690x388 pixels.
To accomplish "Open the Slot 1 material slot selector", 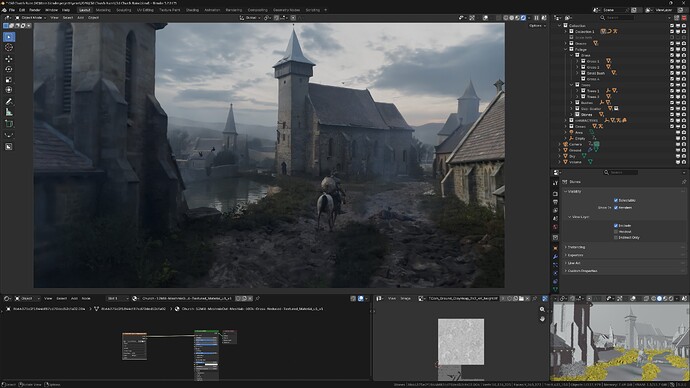I will pyautogui.click(x=118, y=298).
